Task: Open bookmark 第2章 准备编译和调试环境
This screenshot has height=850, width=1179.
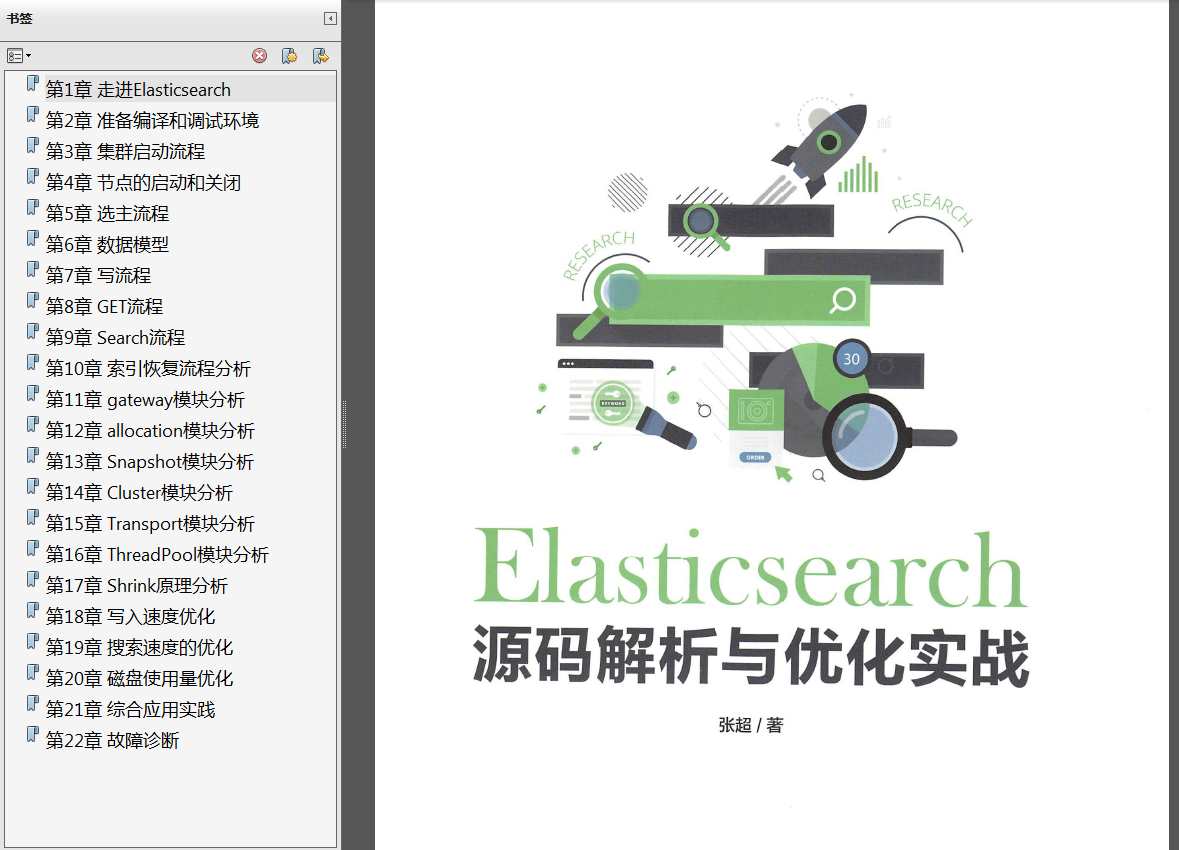Action: [153, 120]
